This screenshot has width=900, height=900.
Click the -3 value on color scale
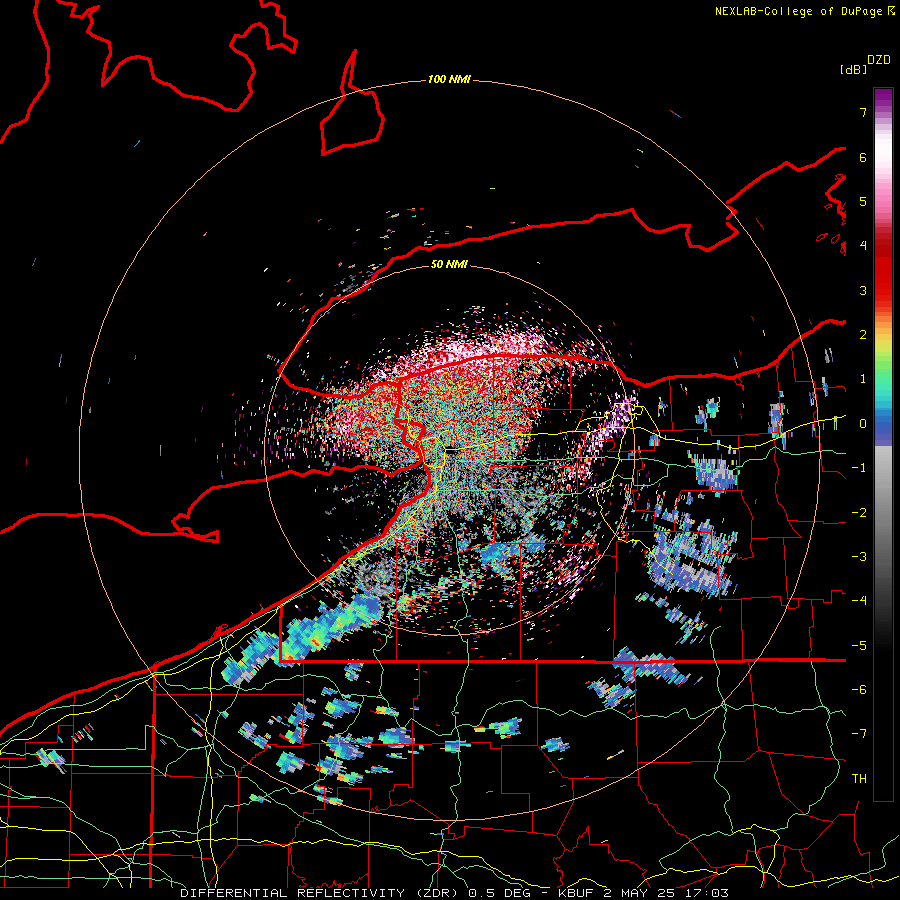(x=859, y=556)
